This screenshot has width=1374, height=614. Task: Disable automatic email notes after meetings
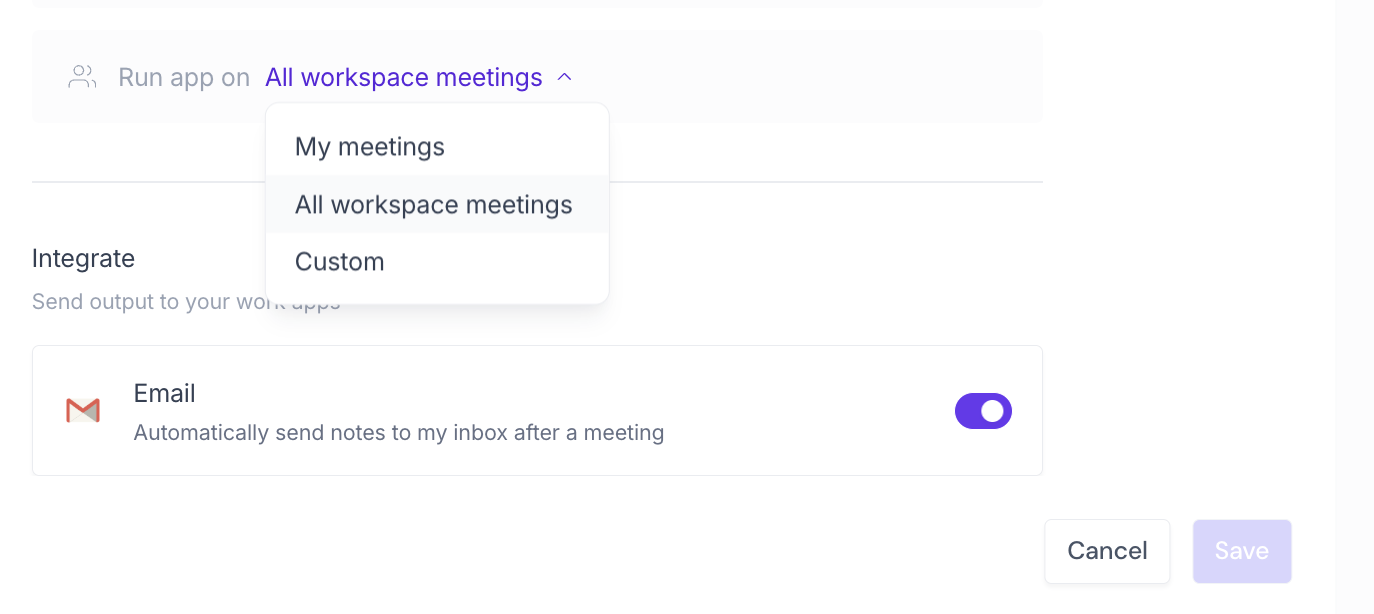pos(983,410)
